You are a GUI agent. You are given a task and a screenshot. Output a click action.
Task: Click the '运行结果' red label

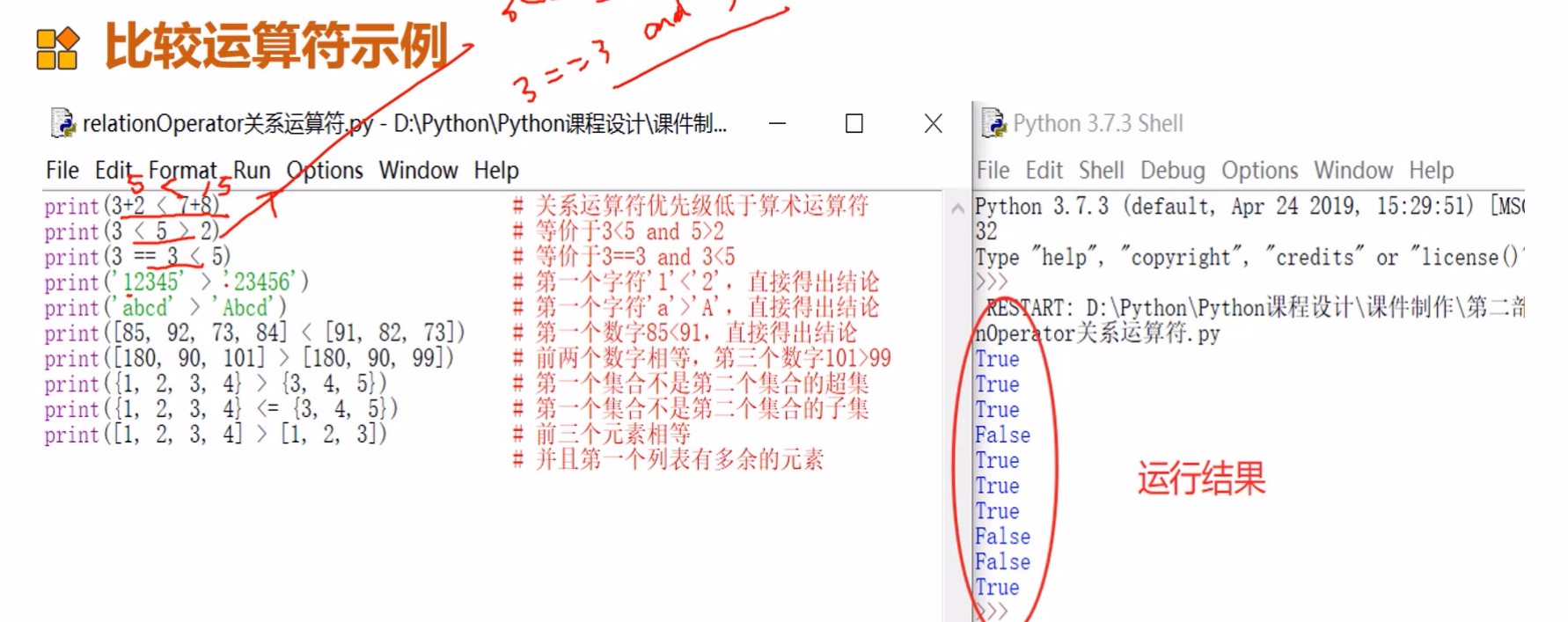click(1201, 479)
